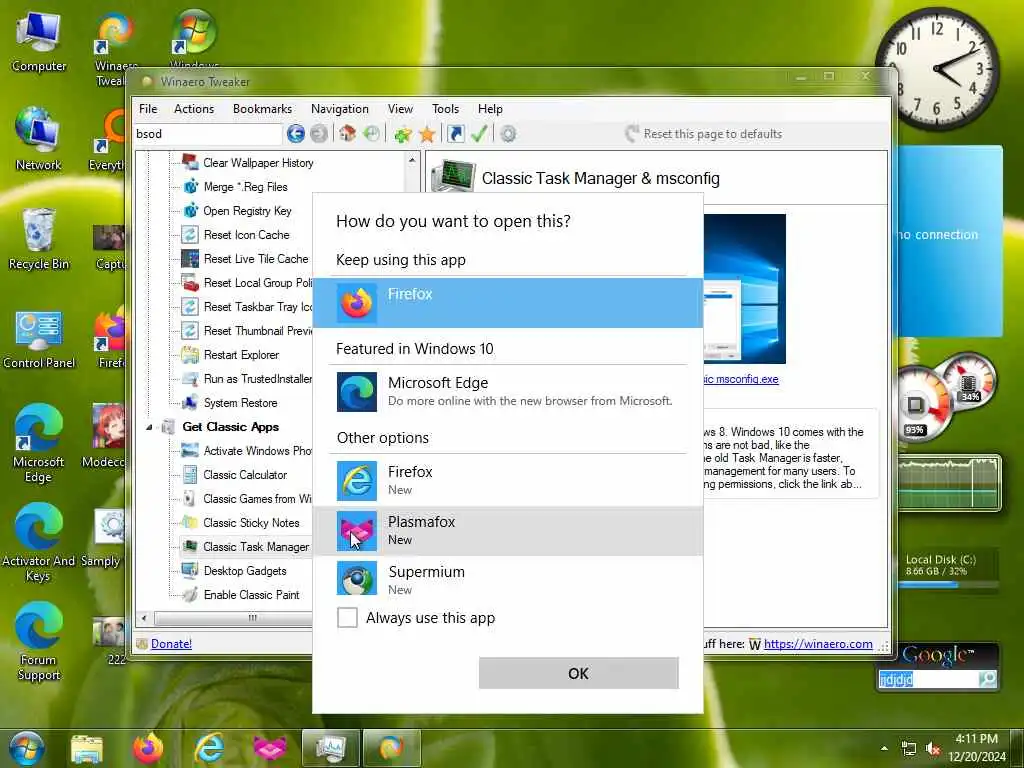Open Control Panel desktop icon
This screenshot has width=1024, height=768.
click(x=39, y=340)
